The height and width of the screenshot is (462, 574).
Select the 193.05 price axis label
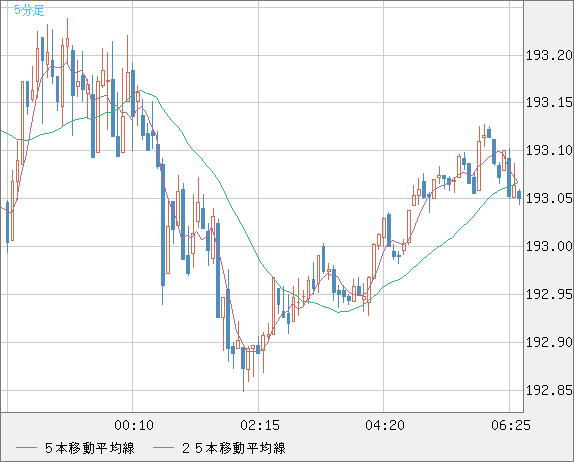pyautogui.click(x=549, y=198)
